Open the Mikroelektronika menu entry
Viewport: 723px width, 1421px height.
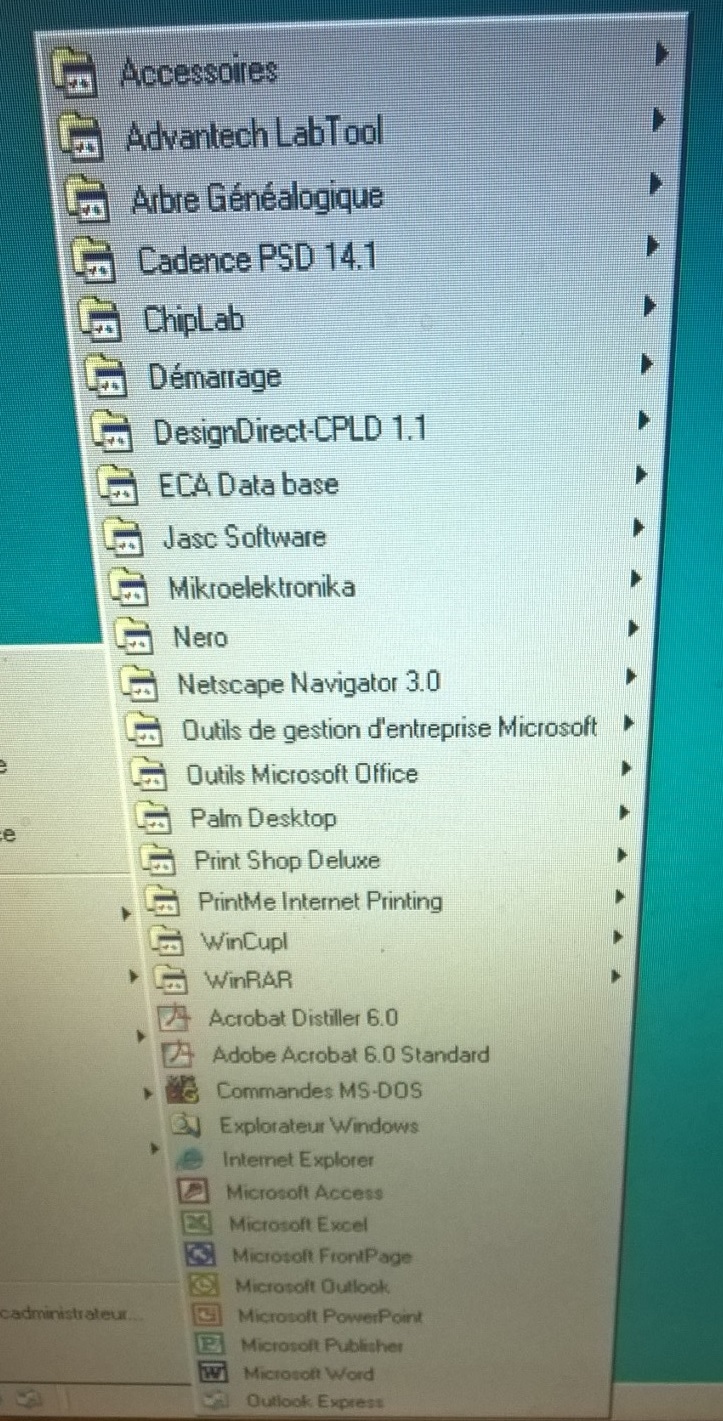point(261,587)
